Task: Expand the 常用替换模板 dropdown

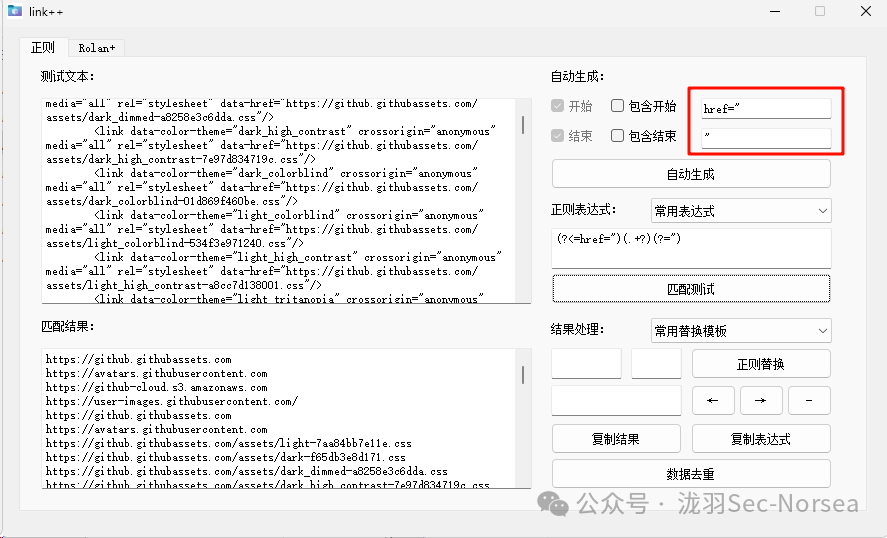Action: coord(740,331)
